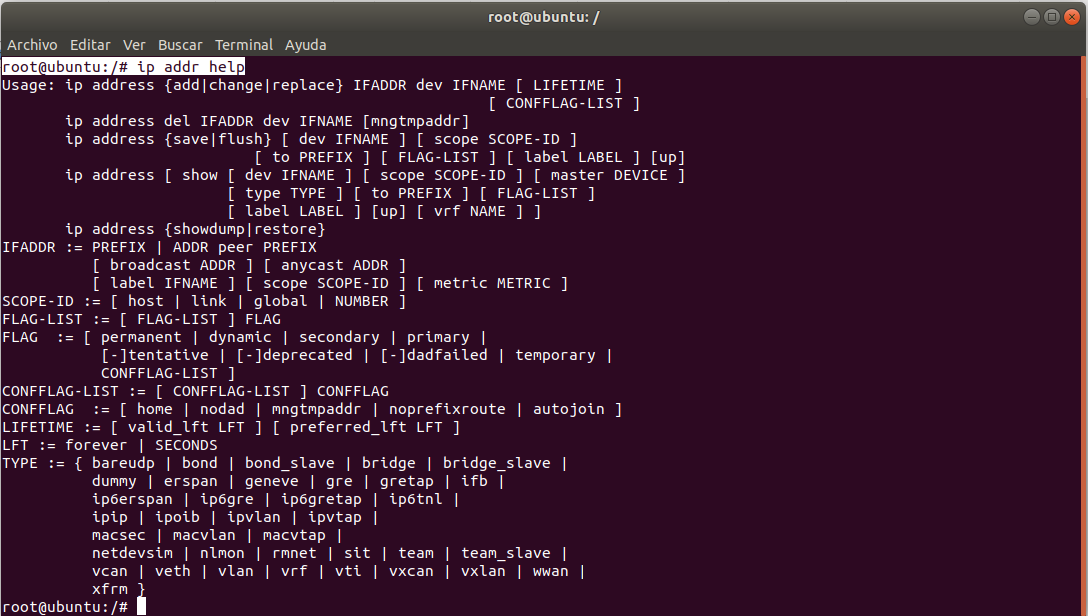Screen dimensions: 1088x616
Task: Open the Editar menu
Action: click(90, 45)
